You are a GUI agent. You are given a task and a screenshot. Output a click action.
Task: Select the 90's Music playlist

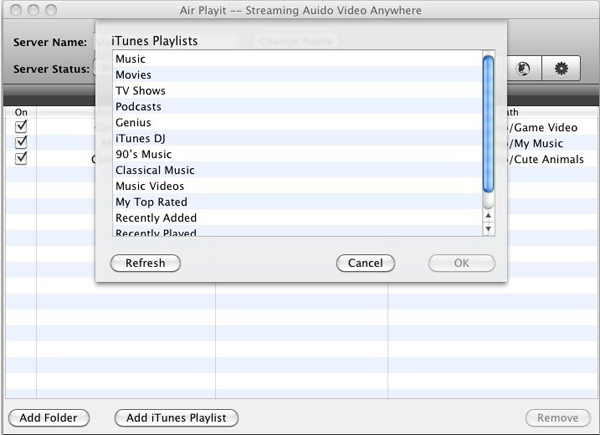pos(298,154)
